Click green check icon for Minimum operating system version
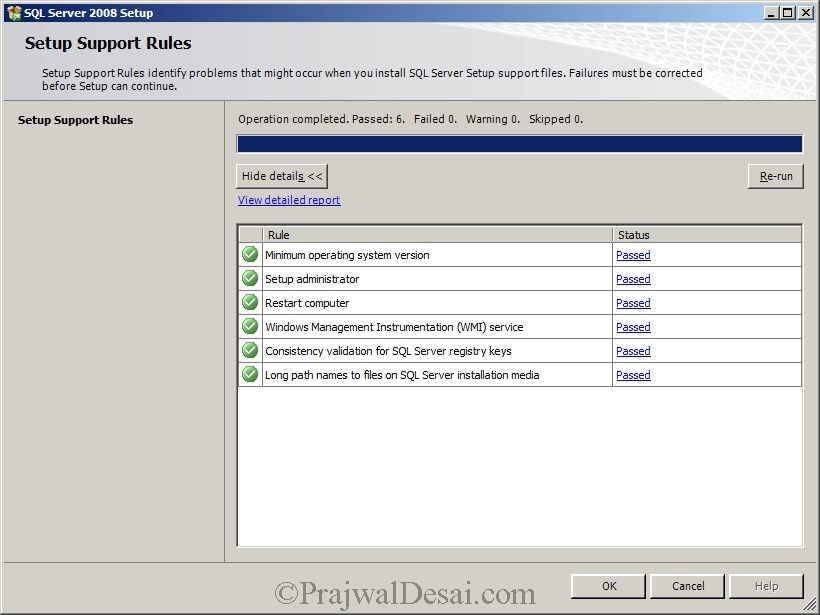Image resolution: width=820 pixels, height=615 pixels. [x=250, y=255]
